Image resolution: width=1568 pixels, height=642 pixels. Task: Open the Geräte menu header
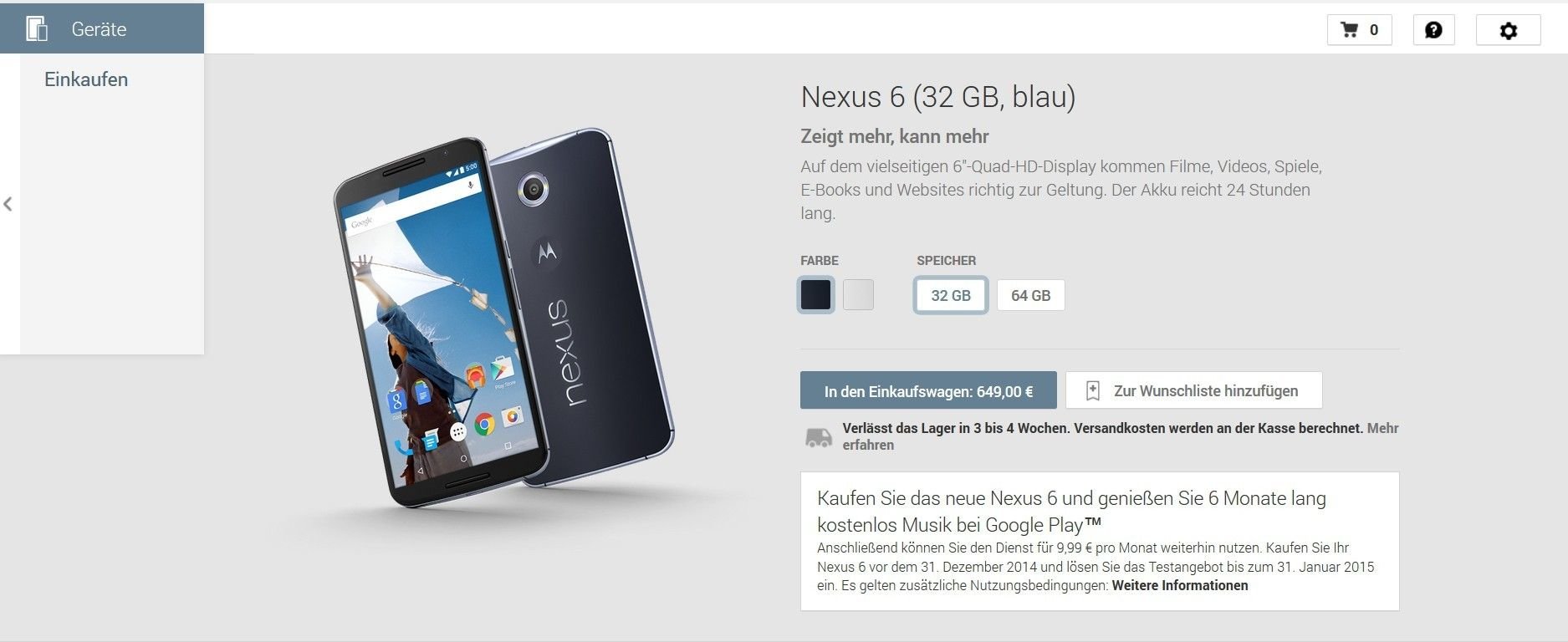(102, 28)
